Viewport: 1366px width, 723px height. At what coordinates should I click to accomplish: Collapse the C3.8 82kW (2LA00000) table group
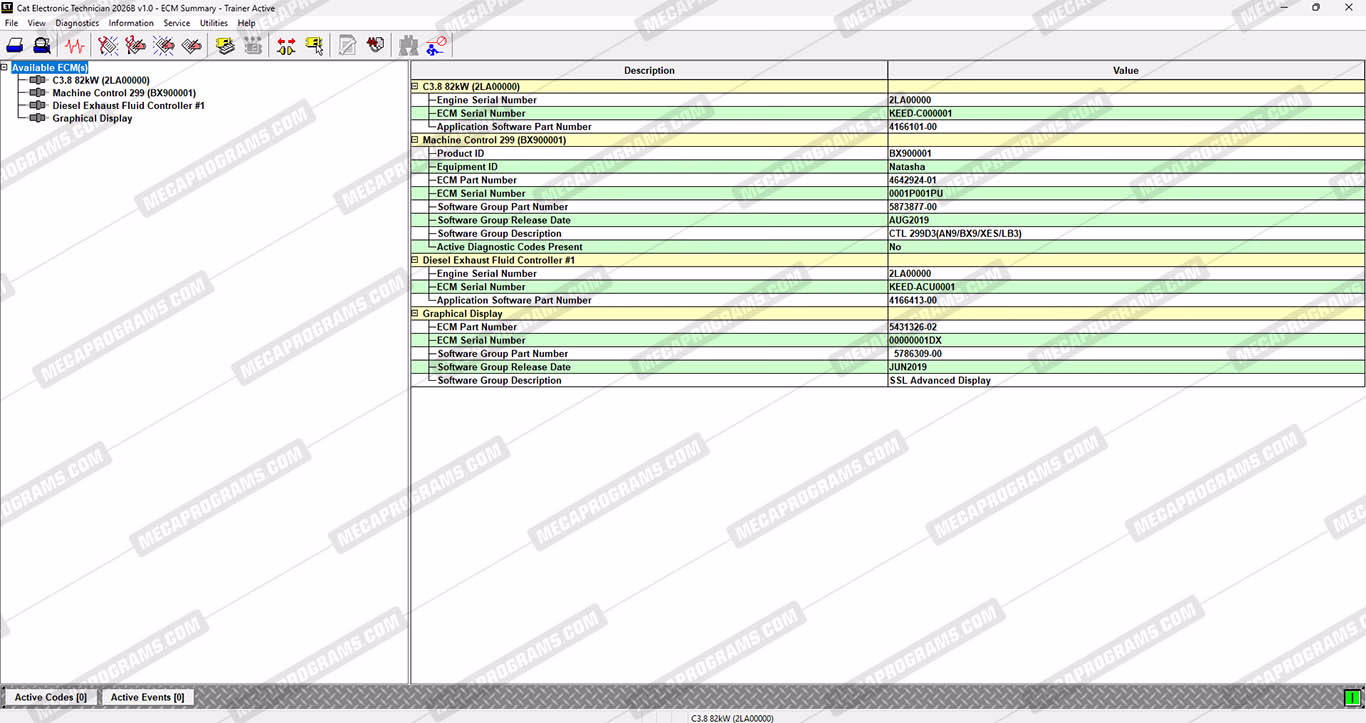pyautogui.click(x=415, y=87)
